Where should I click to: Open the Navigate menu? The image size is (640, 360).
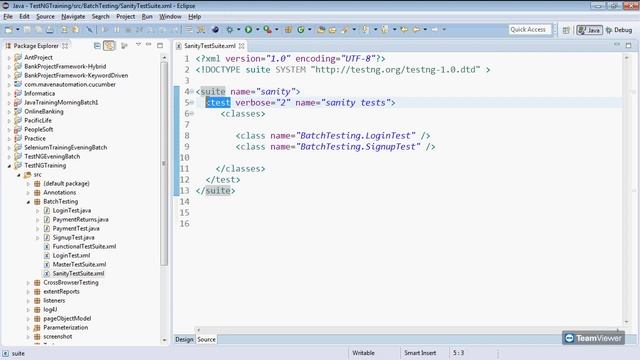pos(73,17)
